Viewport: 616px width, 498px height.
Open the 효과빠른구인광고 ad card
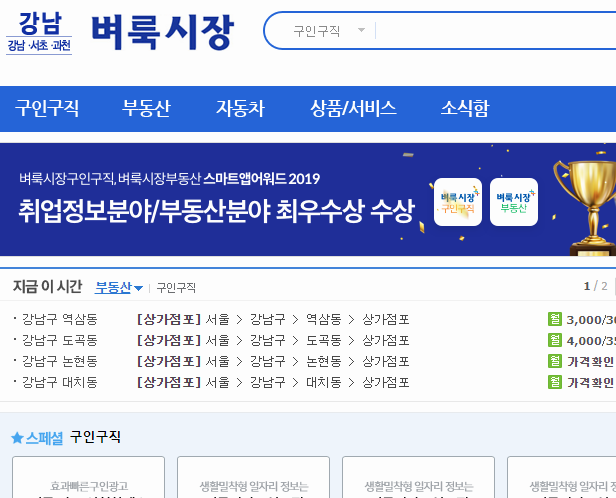(x=88, y=477)
